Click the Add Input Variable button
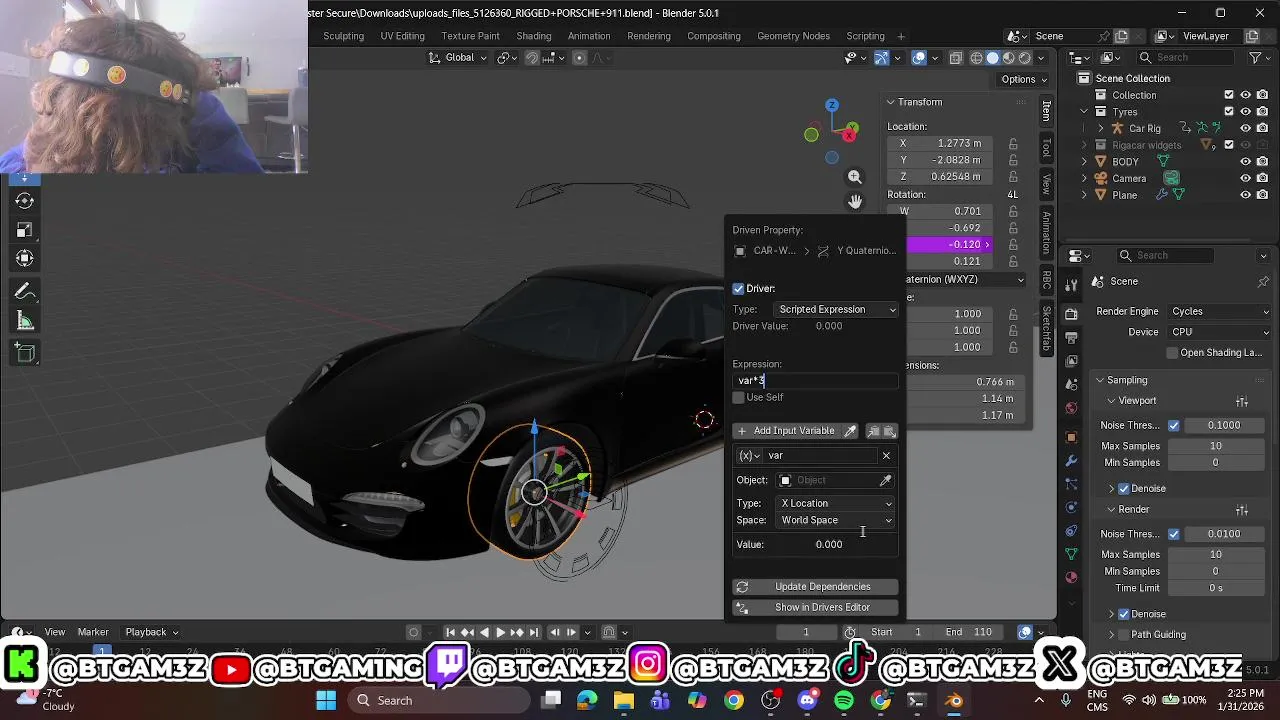The height and width of the screenshot is (720, 1280). [786, 431]
